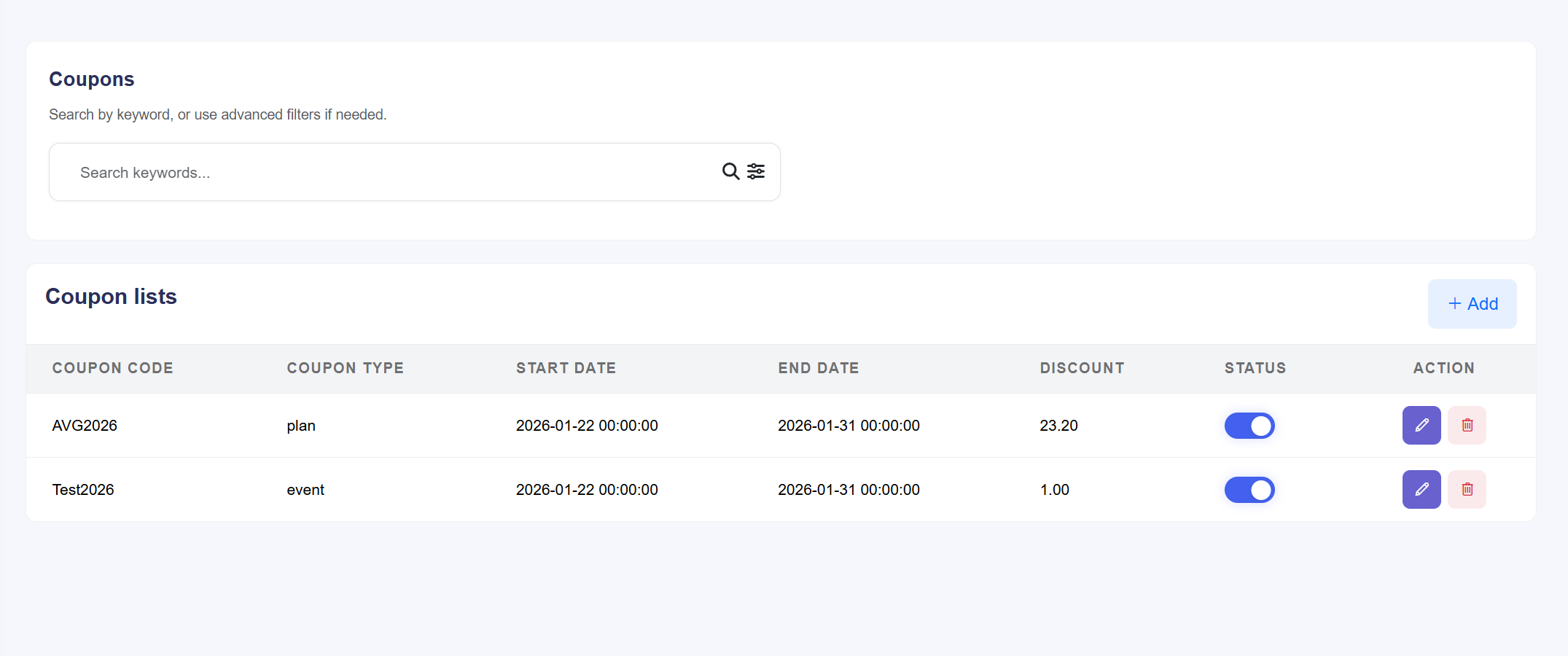This screenshot has height=656, width=1568.
Task: Click the search magnifier icon
Action: (730, 171)
